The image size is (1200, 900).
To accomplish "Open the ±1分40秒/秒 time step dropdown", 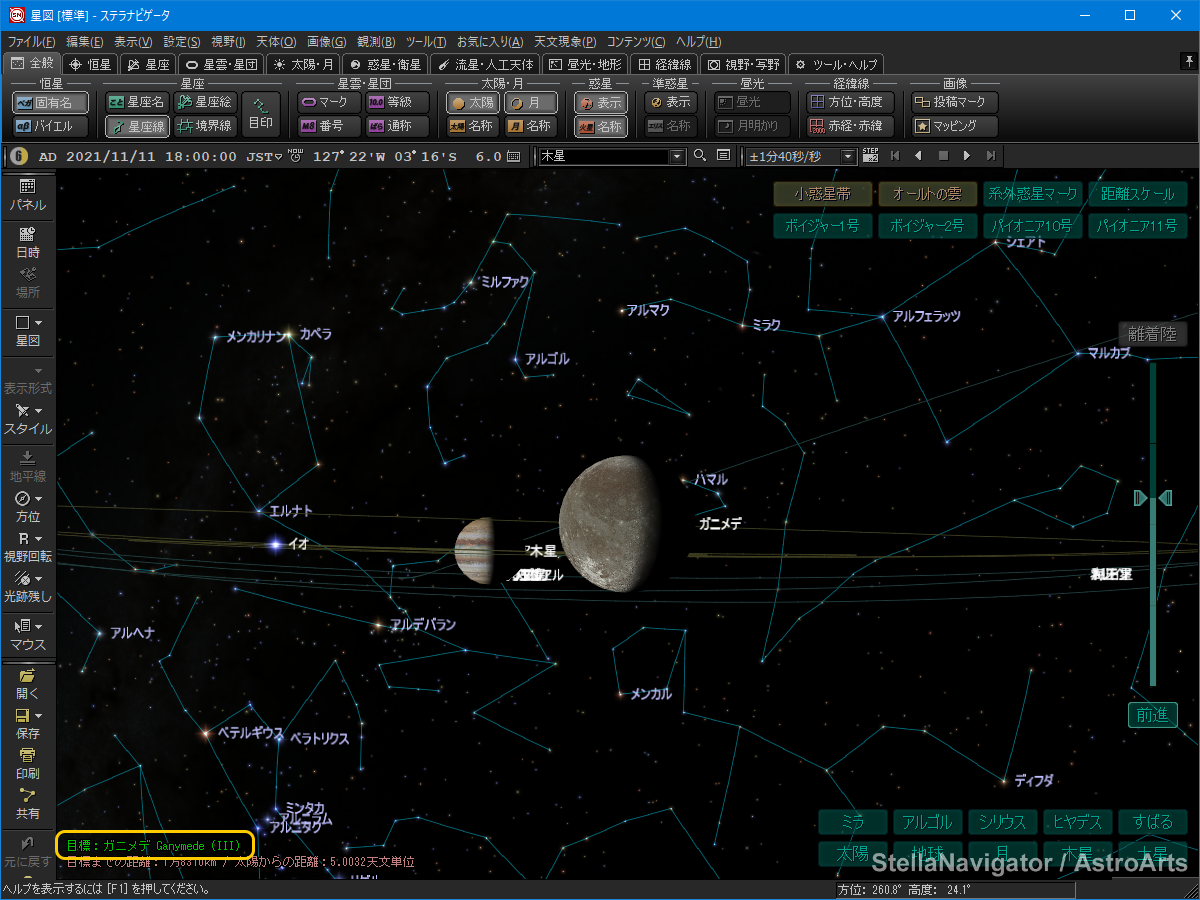I will pos(849,157).
